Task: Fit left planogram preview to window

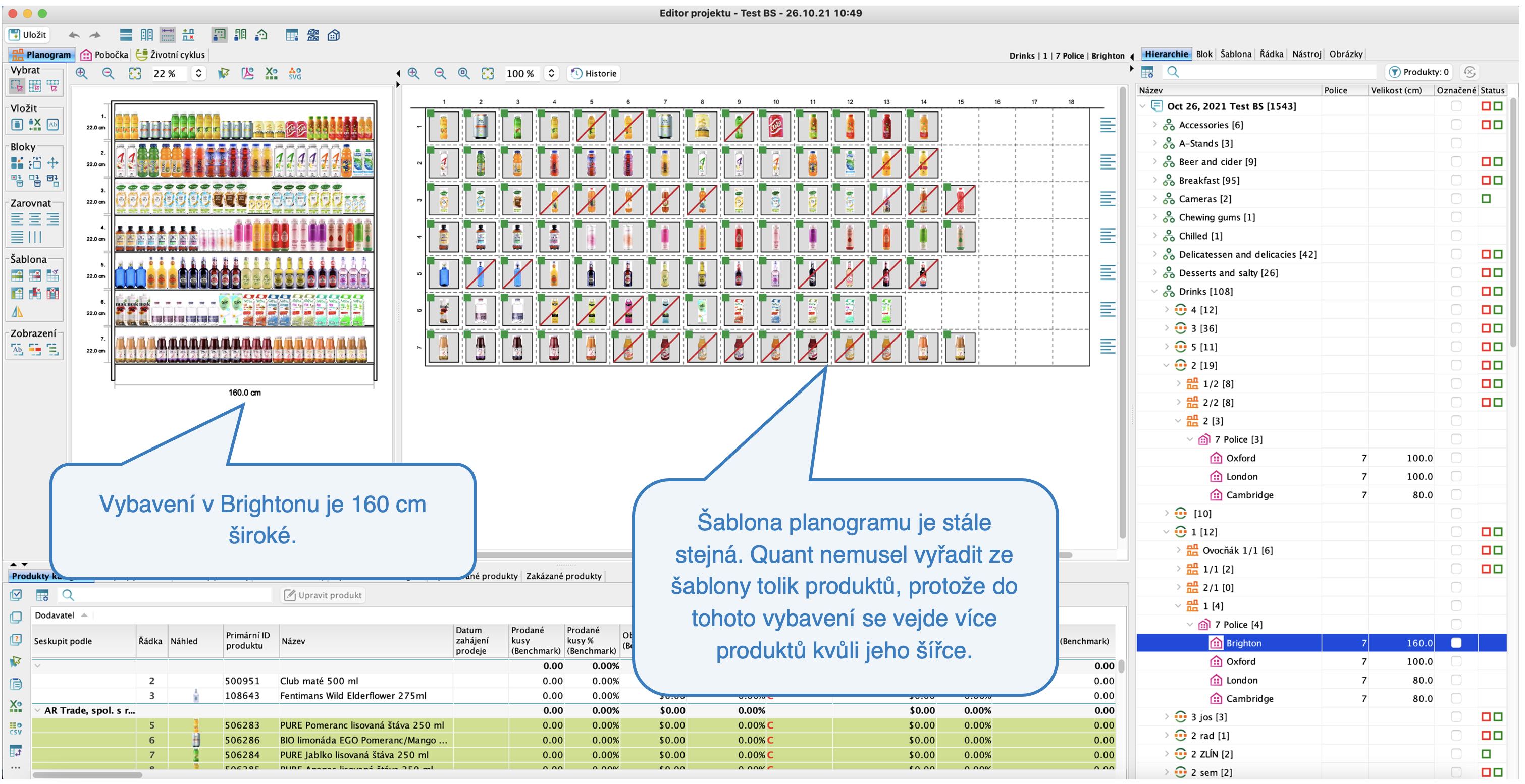Action: coord(135,73)
